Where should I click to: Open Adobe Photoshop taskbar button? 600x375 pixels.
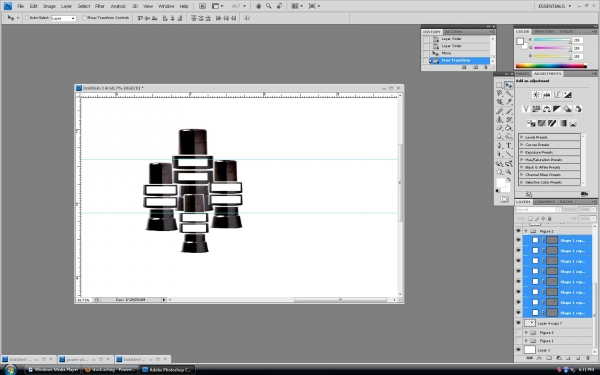coord(167,370)
